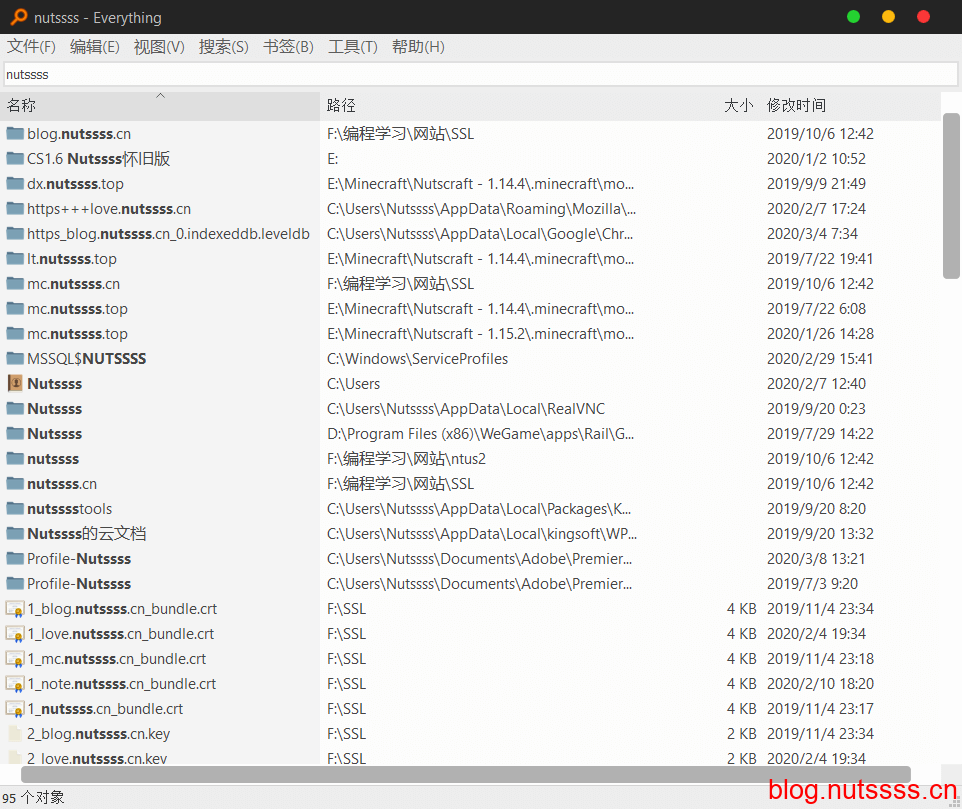Click the file icon of 2_blog.nutssss.cn.key
The image size is (962, 809).
point(15,734)
